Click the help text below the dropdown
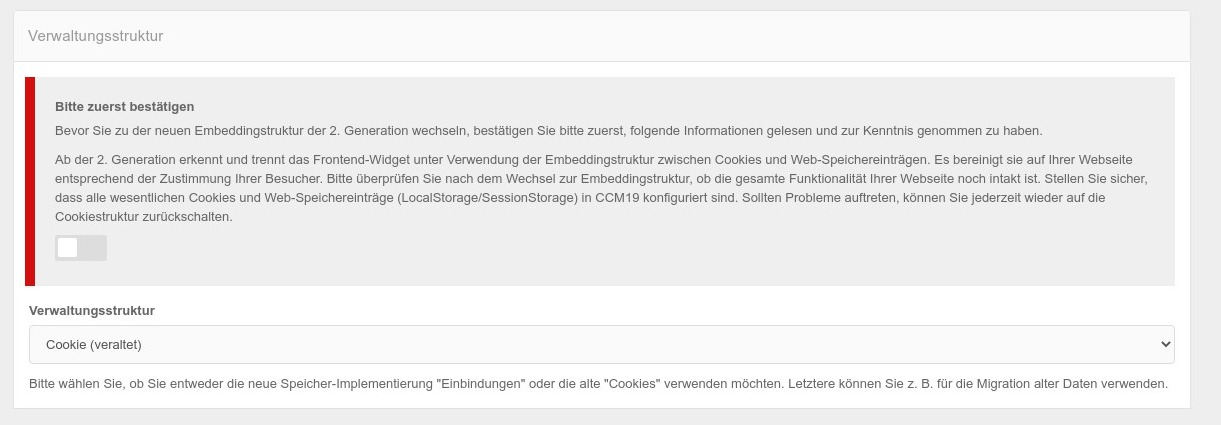 (598, 384)
